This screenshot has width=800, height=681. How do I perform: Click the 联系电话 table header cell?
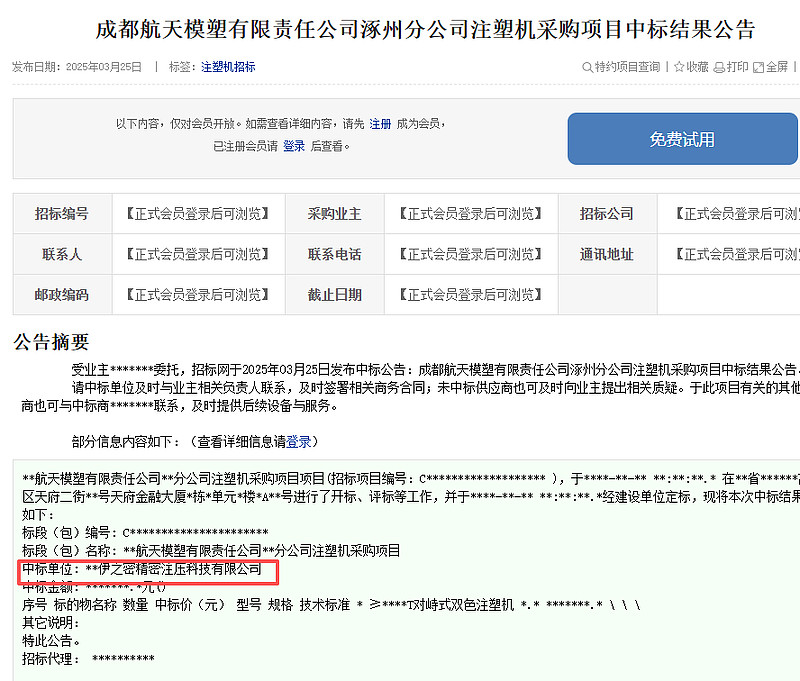[335, 254]
